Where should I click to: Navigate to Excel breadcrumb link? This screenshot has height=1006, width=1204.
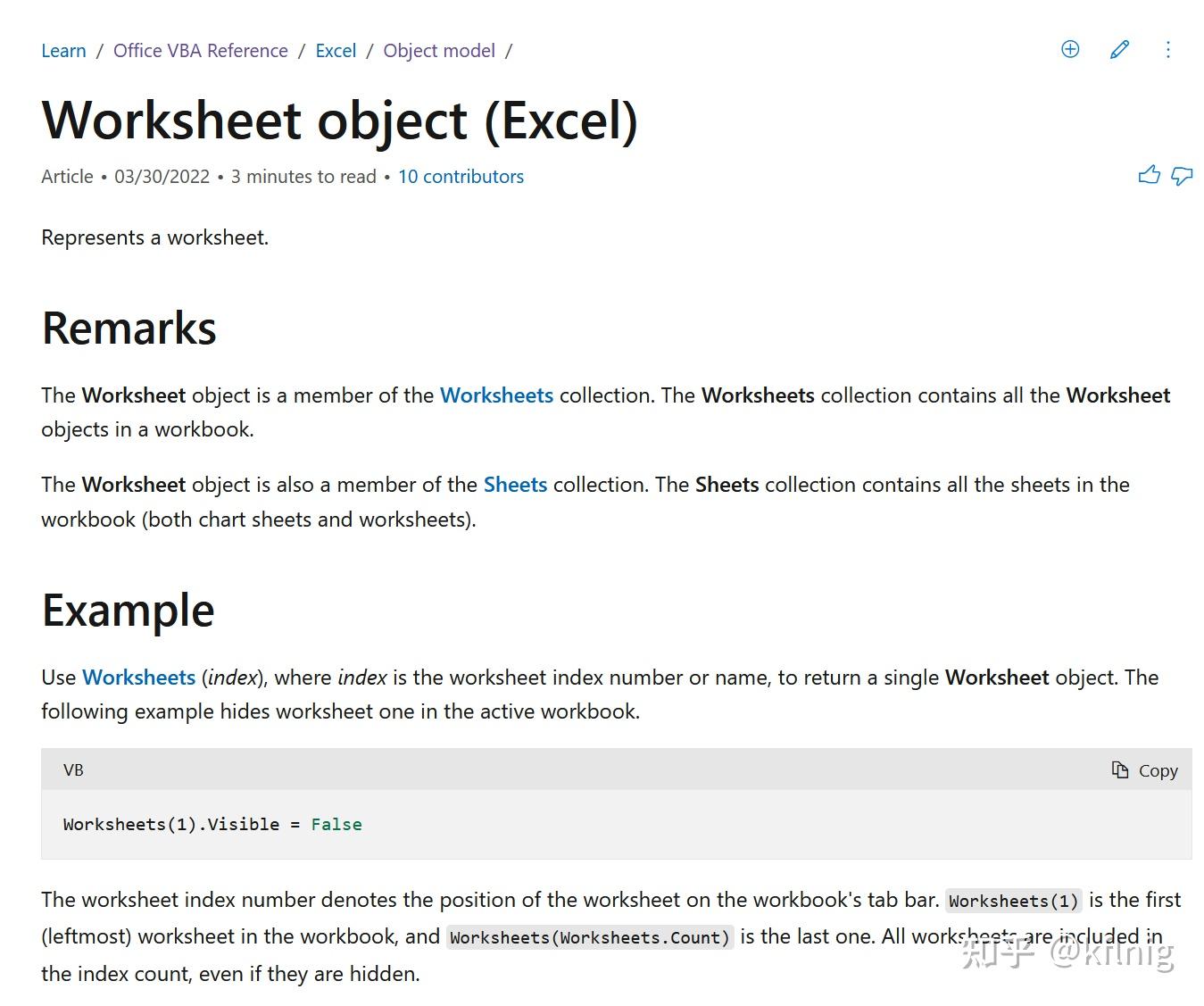(x=336, y=51)
